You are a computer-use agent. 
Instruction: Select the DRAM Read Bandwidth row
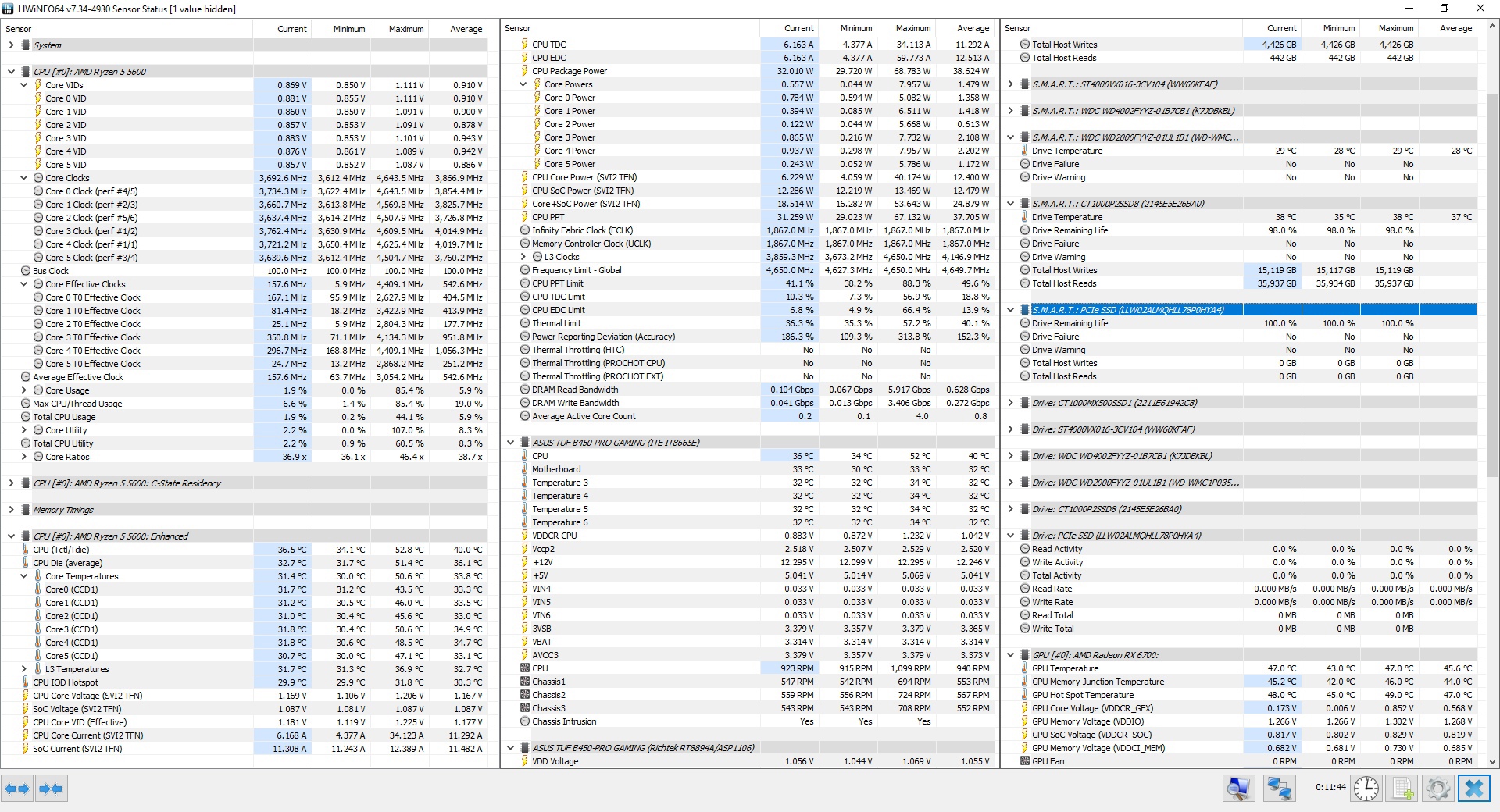(748, 390)
